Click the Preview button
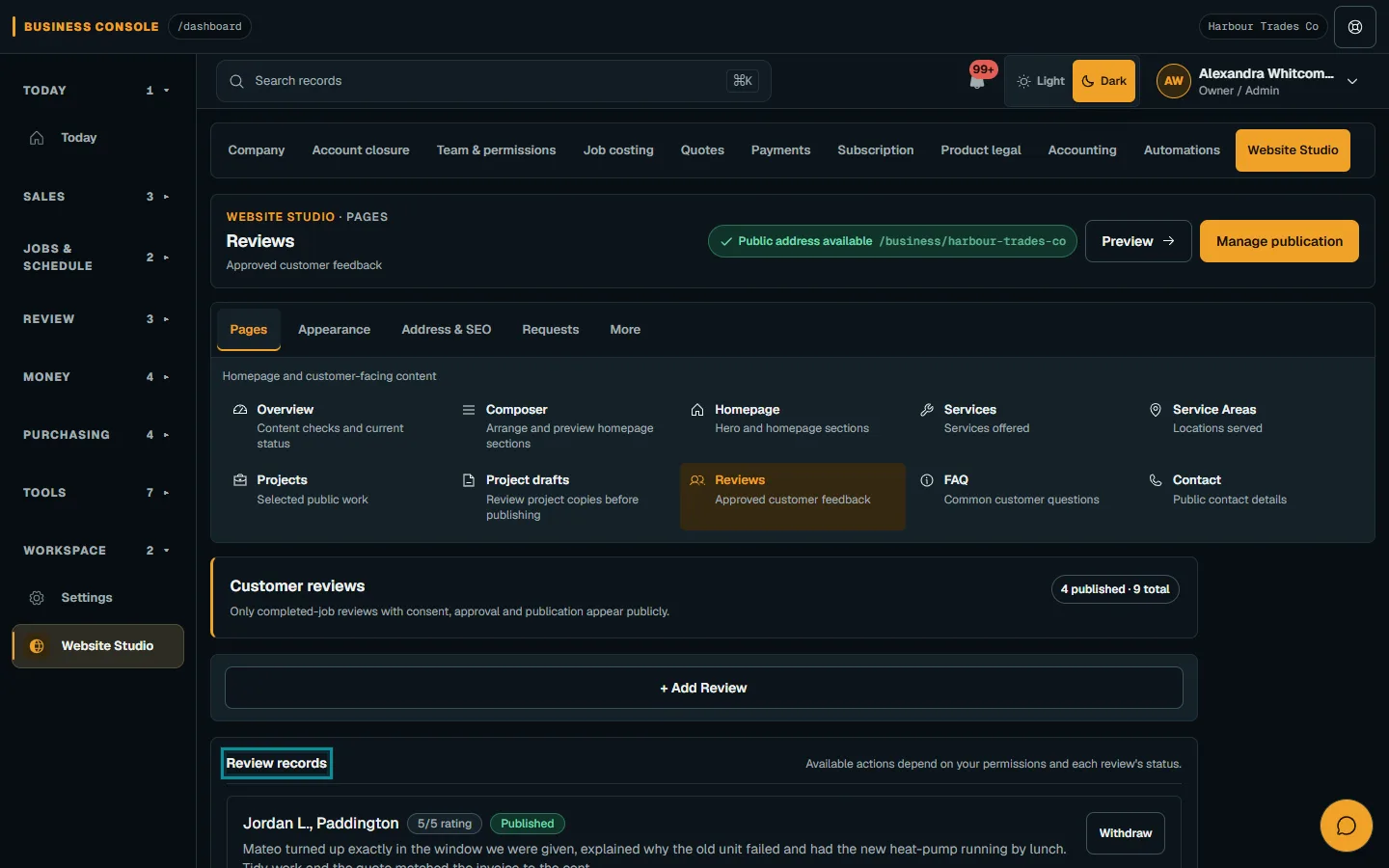Viewport: 1389px width, 868px height. click(x=1138, y=241)
